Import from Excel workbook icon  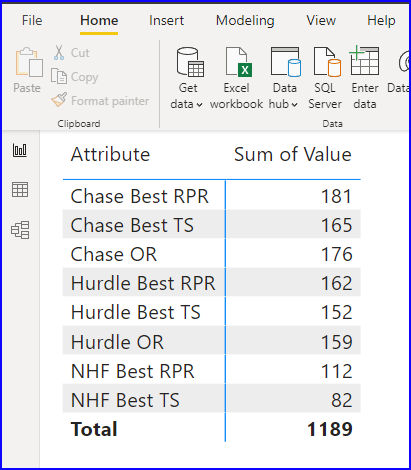(238, 62)
